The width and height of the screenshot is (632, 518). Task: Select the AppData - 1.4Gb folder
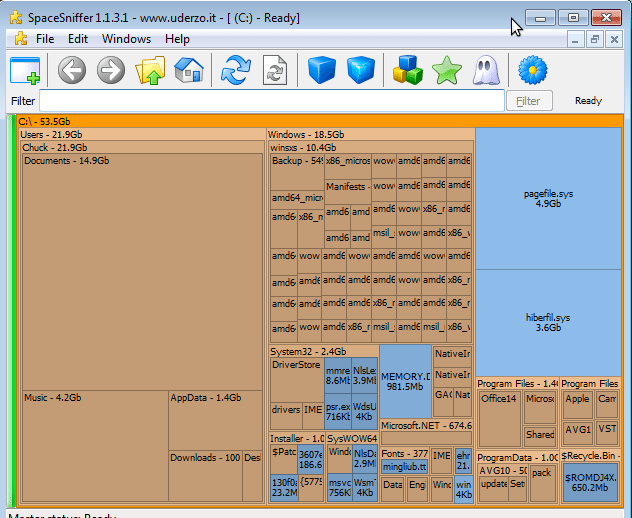click(216, 420)
